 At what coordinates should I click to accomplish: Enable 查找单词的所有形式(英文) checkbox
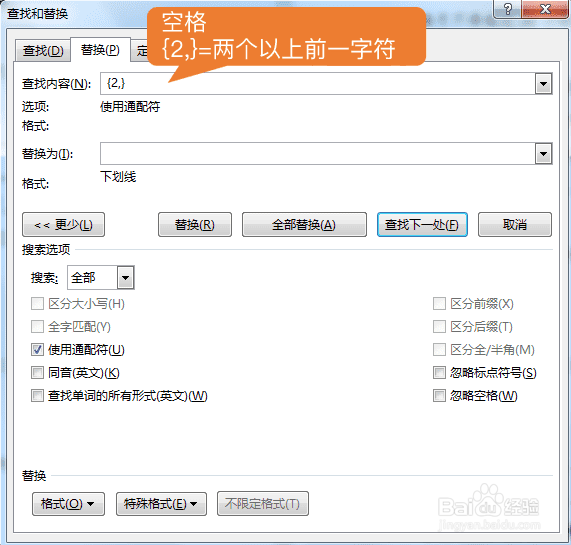coord(37,395)
